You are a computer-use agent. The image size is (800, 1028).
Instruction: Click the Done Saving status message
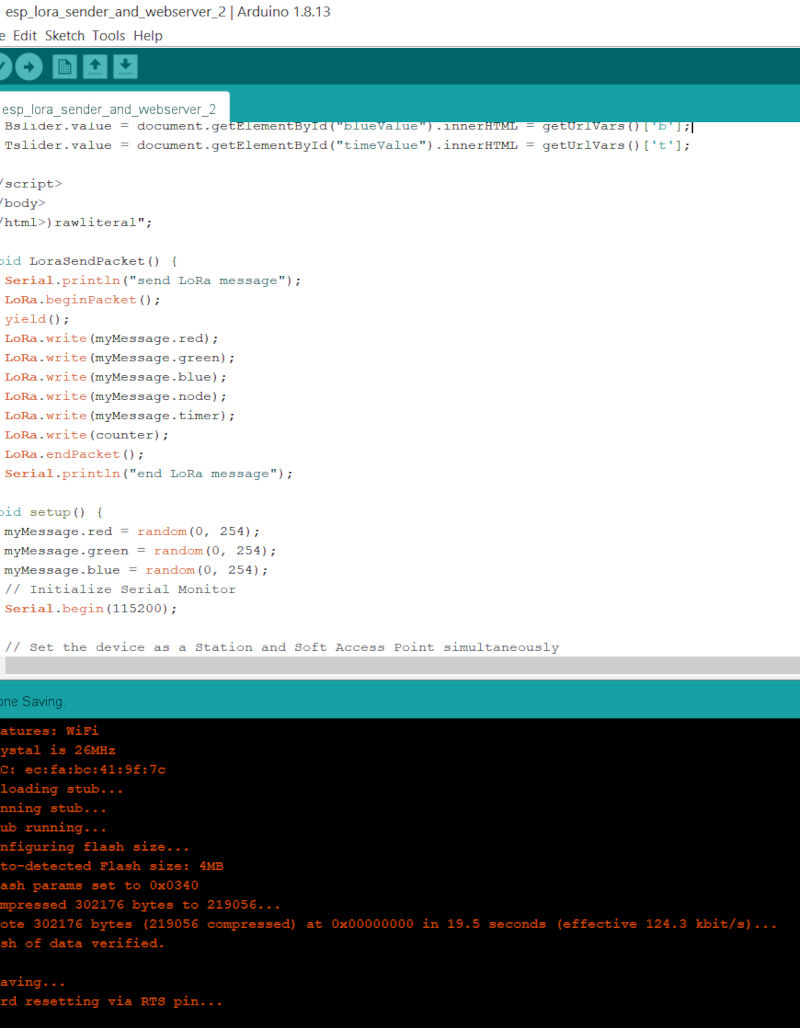tap(33, 702)
